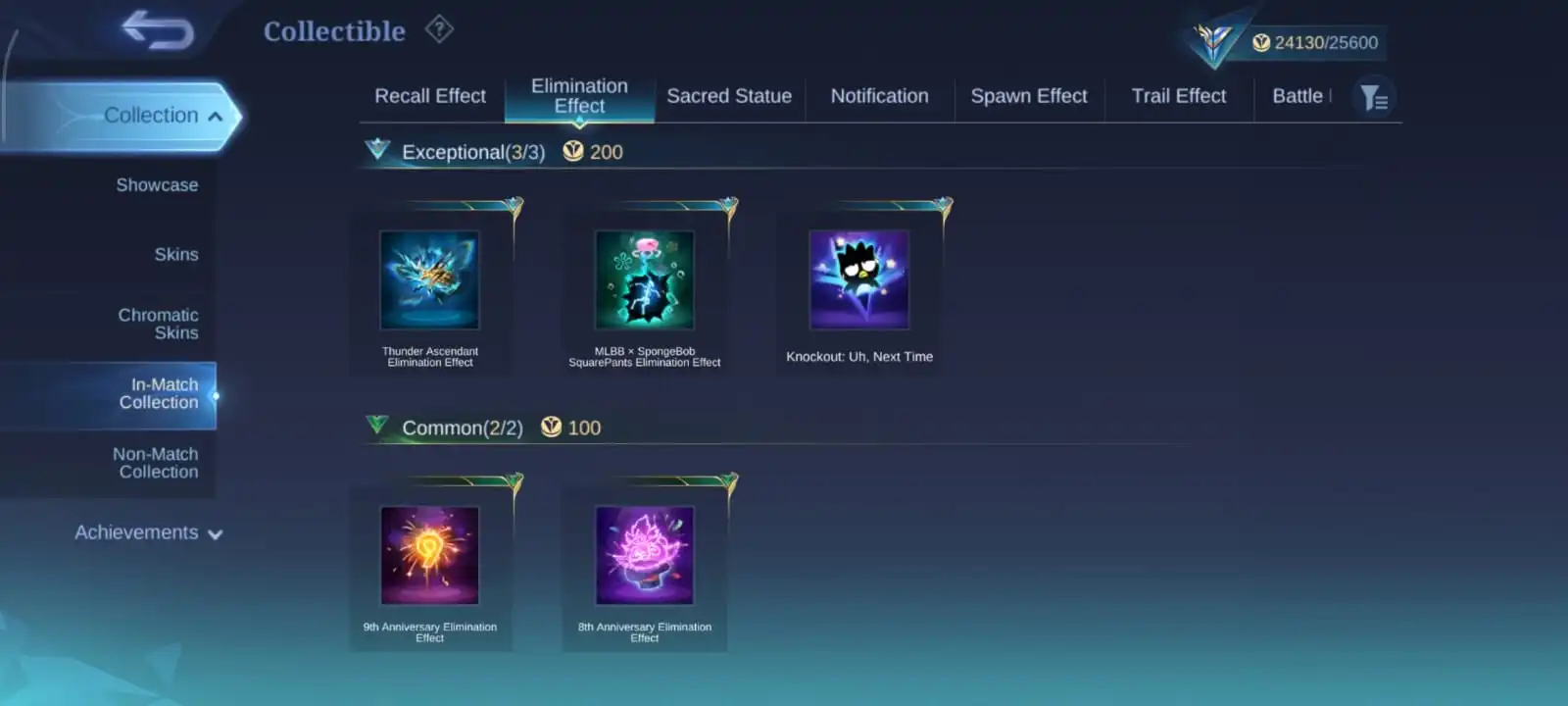Screen dimensions: 1568x706
Task: Click the back arrow icon
Action: [x=158, y=30]
